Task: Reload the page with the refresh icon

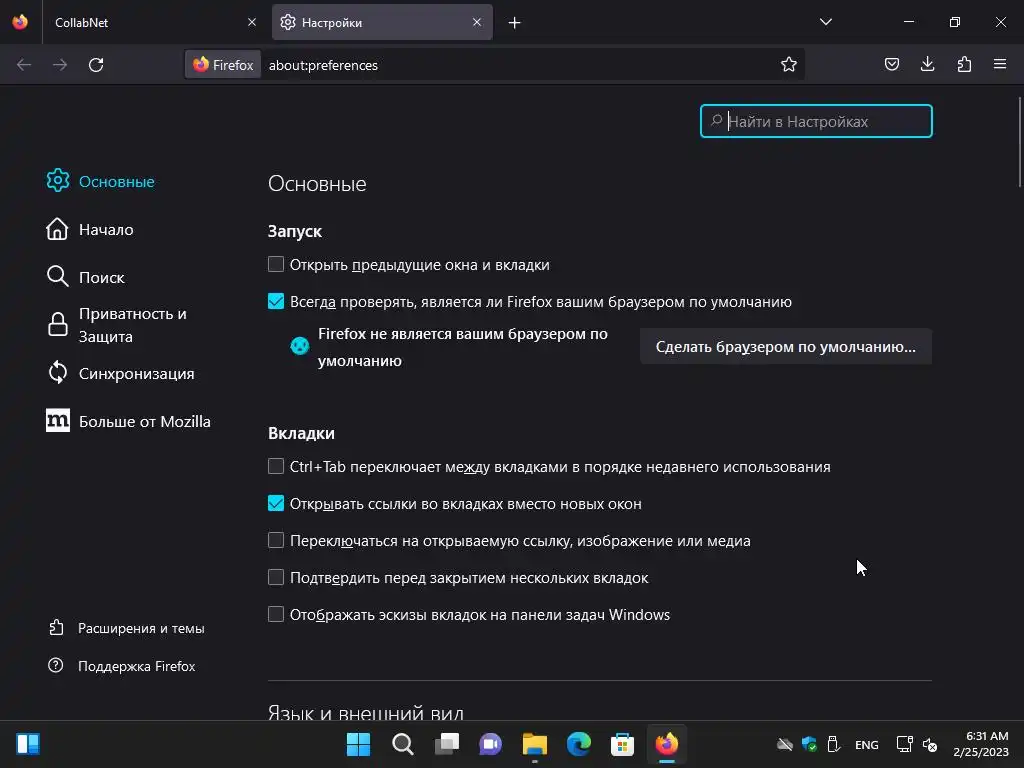Action: 96,65
